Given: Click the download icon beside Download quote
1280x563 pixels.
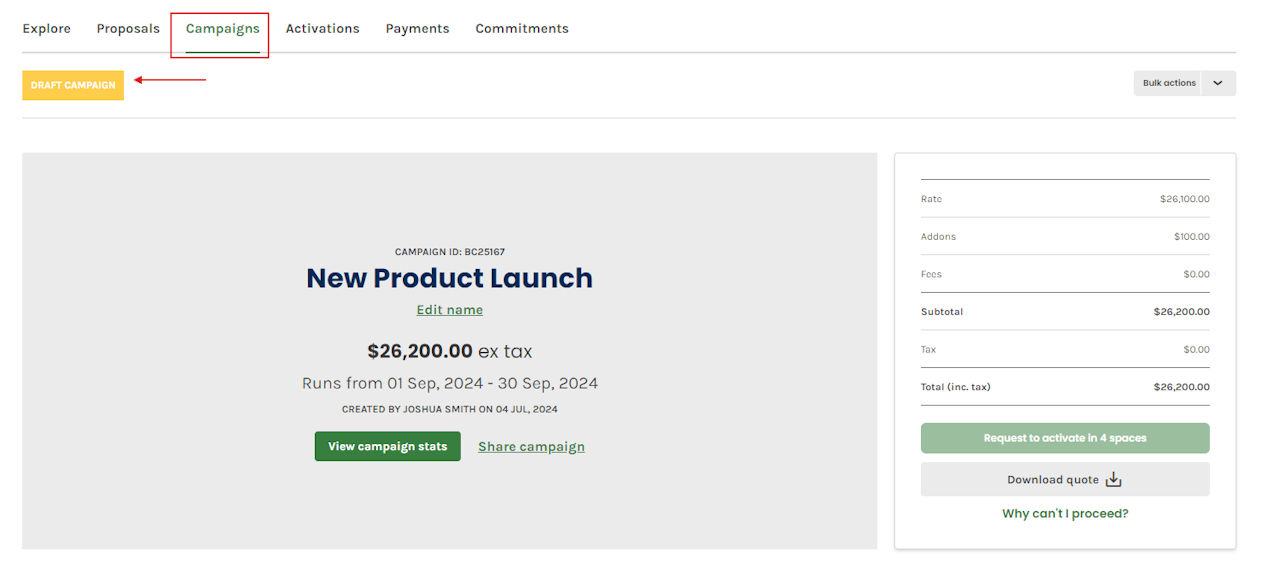Looking at the screenshot, I should [x=1113, y=480].
